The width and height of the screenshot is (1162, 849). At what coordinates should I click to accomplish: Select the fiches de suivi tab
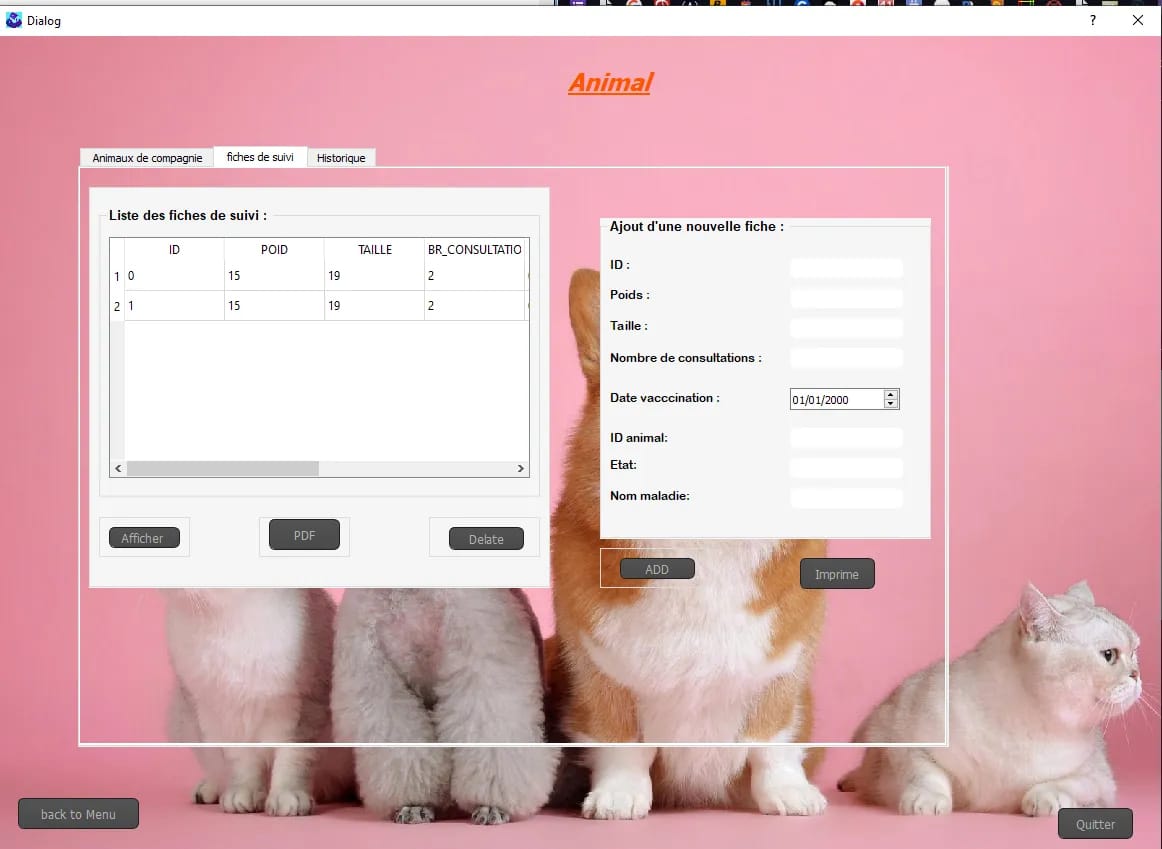260,157
